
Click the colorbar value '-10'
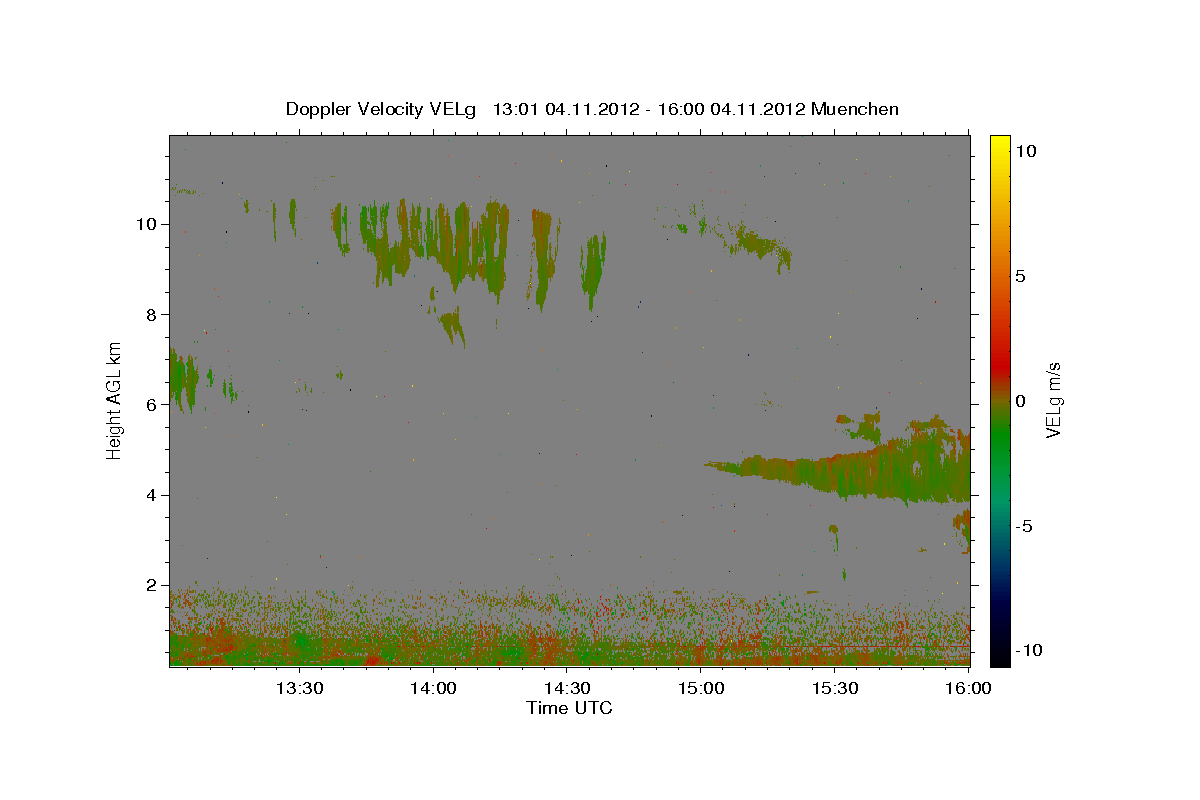1028,650
